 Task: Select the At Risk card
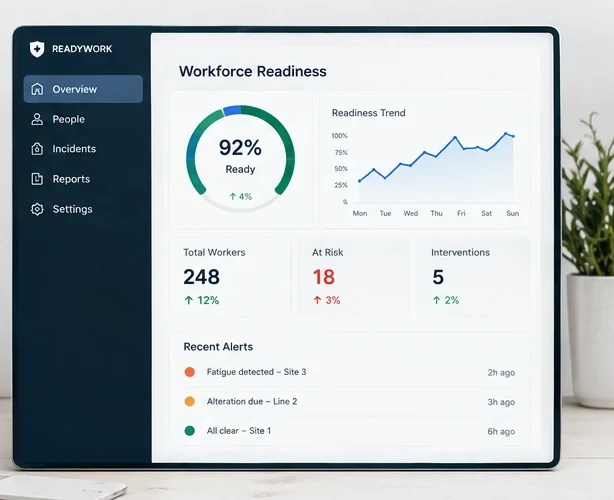point(354,276)
